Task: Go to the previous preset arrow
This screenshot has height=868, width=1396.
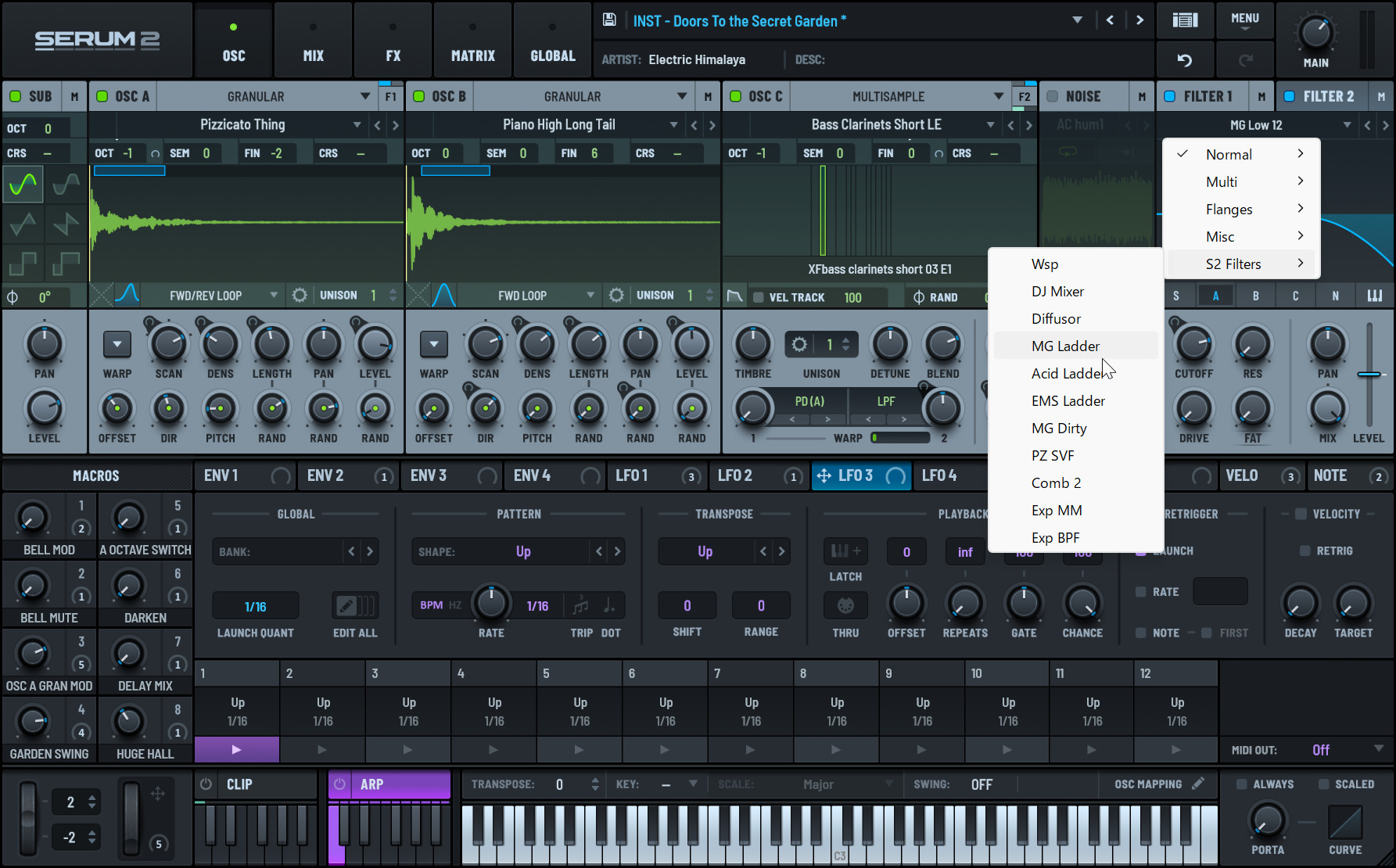Action: coord(1110,20)
